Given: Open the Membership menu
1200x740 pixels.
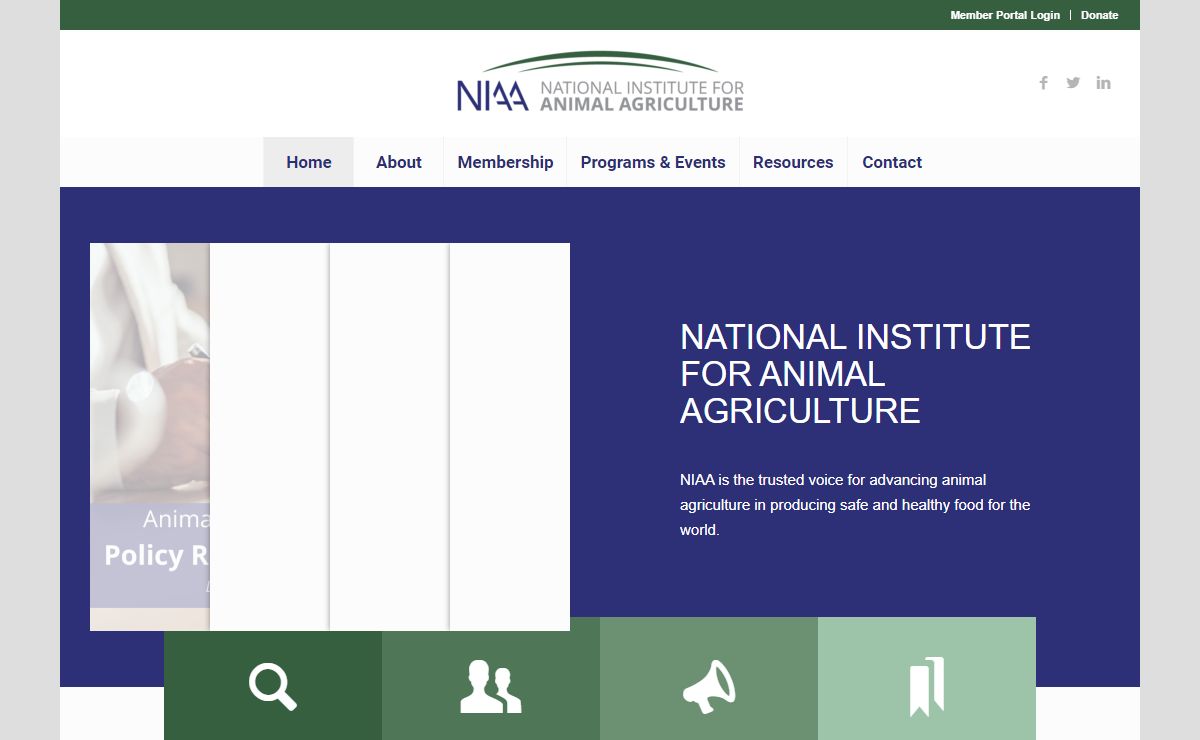Looking at the screenshot, I should 505,162.
